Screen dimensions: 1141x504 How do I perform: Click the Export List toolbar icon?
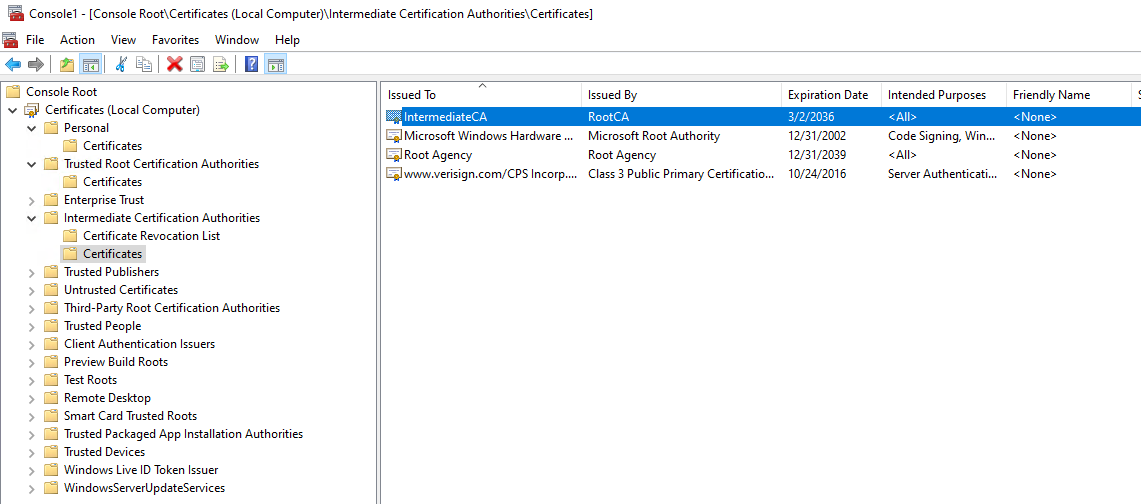[x=221, y=65]
